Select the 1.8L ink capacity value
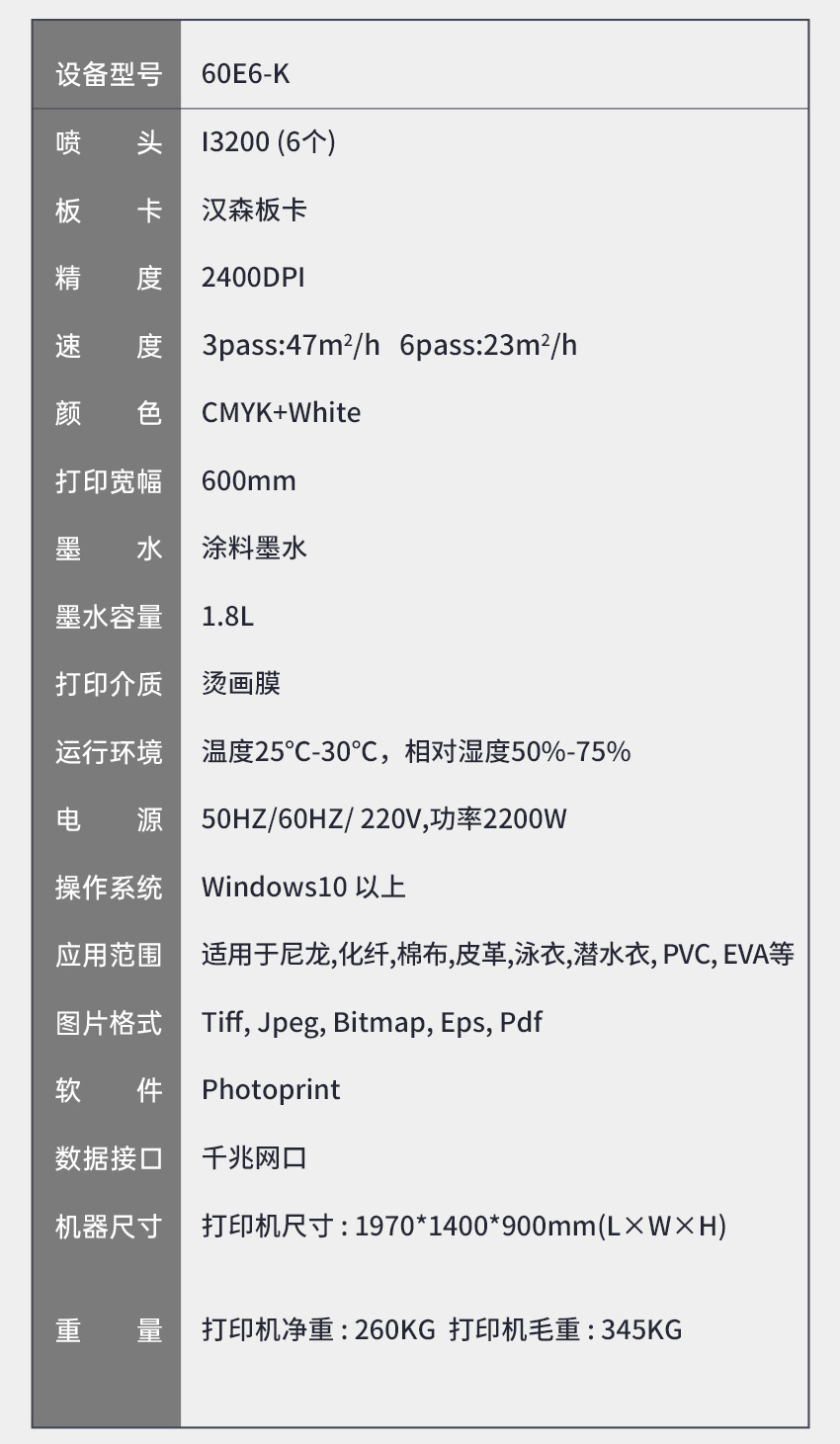This screenshot has height=1444, width=840. click(x=227, y=617)
